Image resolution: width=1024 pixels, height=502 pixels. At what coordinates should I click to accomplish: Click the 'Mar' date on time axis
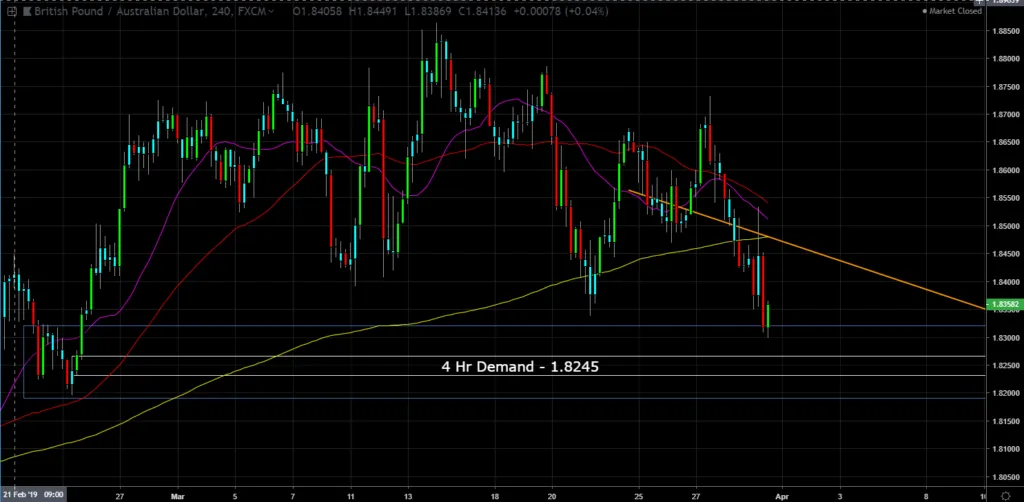tap(178, 495)
